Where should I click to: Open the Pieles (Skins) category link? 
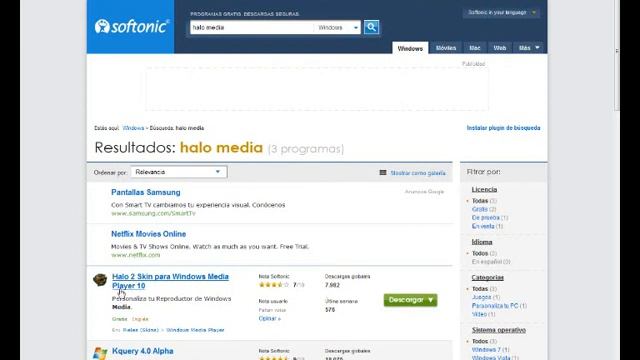coord(140,330)
